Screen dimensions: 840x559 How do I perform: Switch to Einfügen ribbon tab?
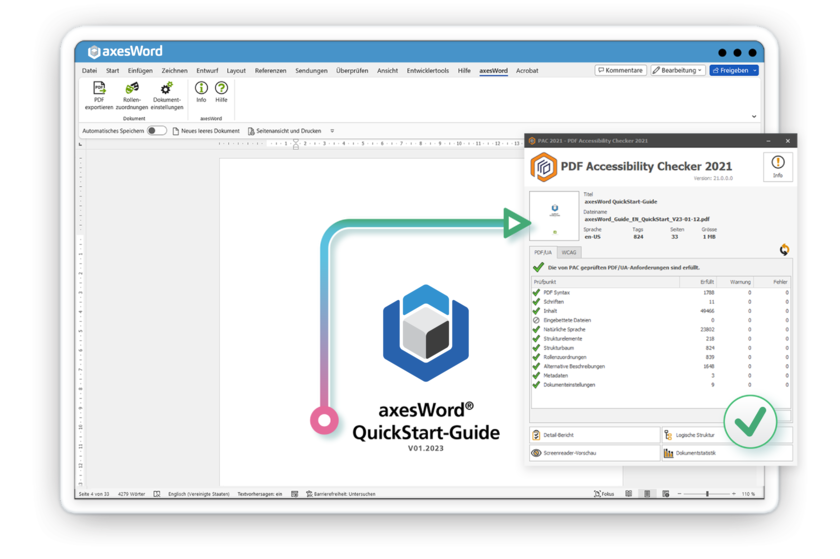point(140,70)
